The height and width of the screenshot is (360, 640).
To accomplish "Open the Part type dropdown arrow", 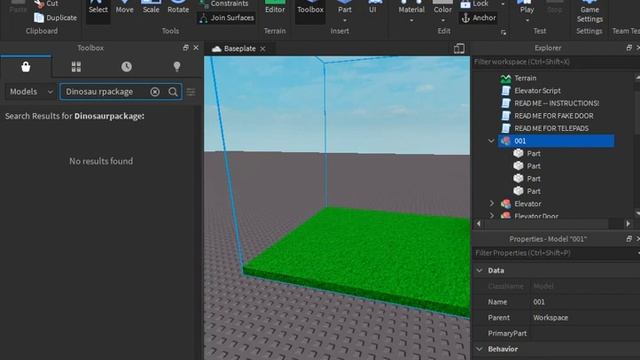I will (x=344, y=20).
